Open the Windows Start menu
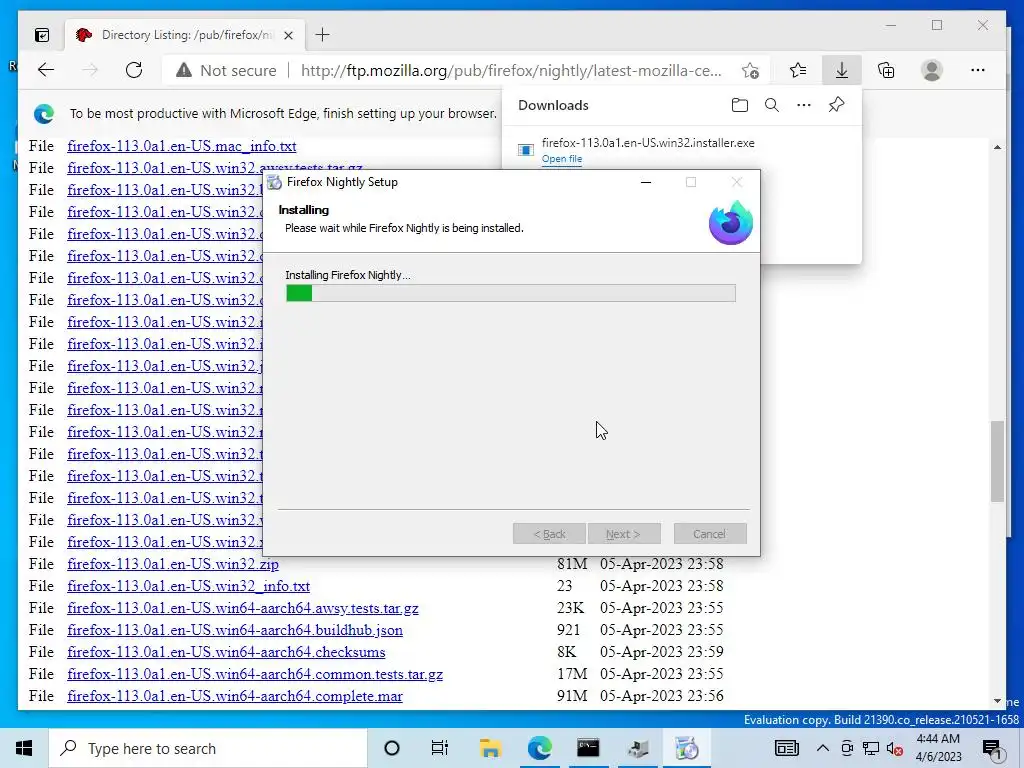This screenshot has width=1024, height=768. [24, 748]
